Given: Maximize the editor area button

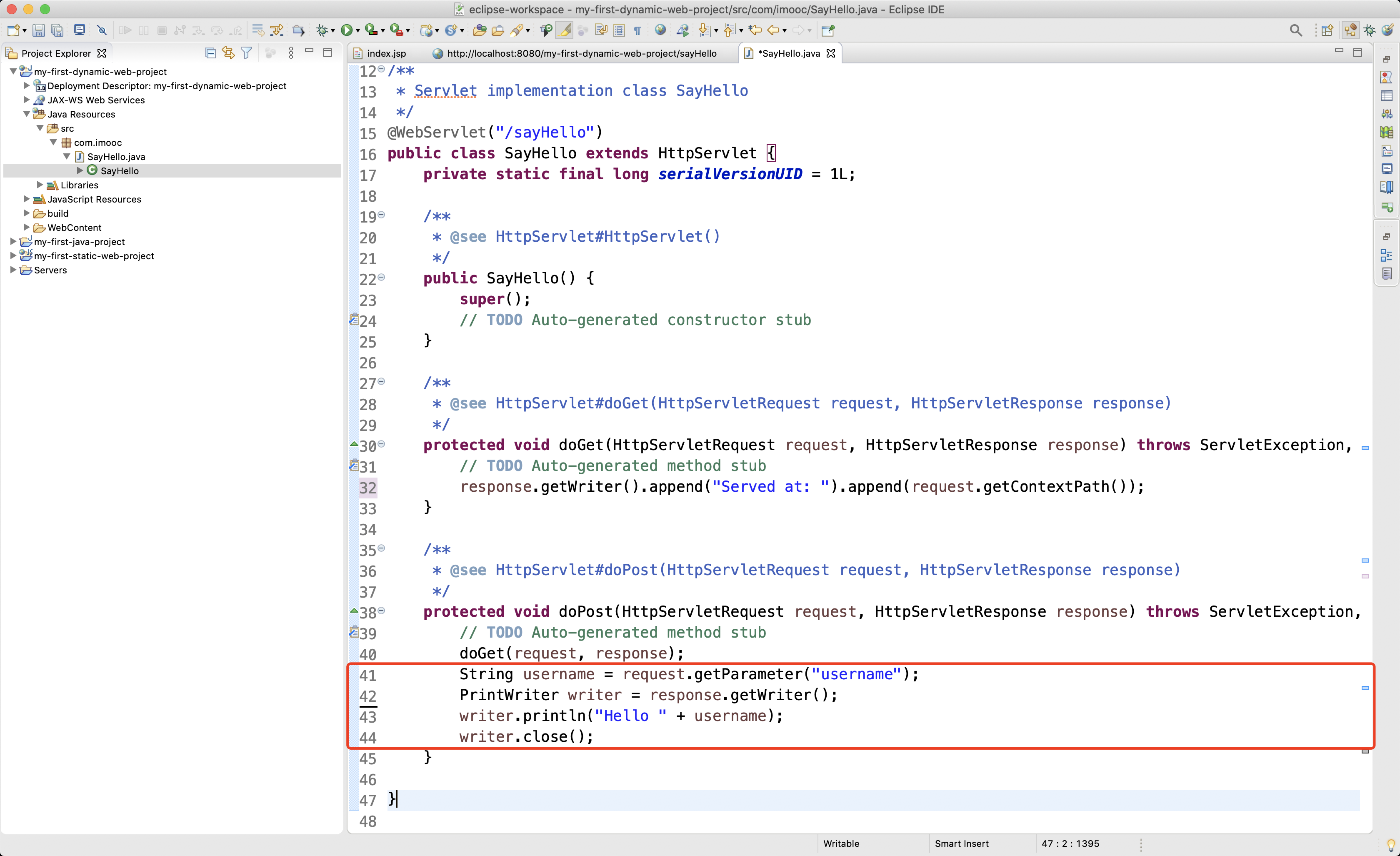Looking at the screenshot, I should point(1357,53).
